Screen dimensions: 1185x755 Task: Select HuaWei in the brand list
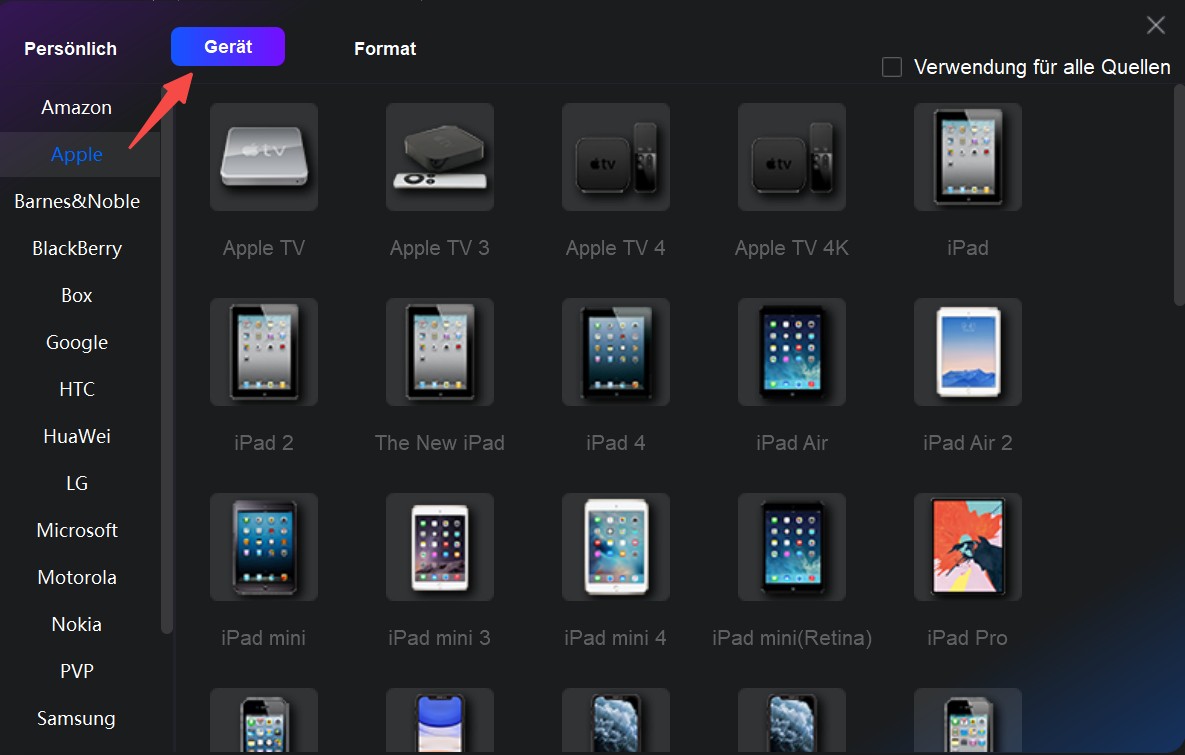click(76, 436)
